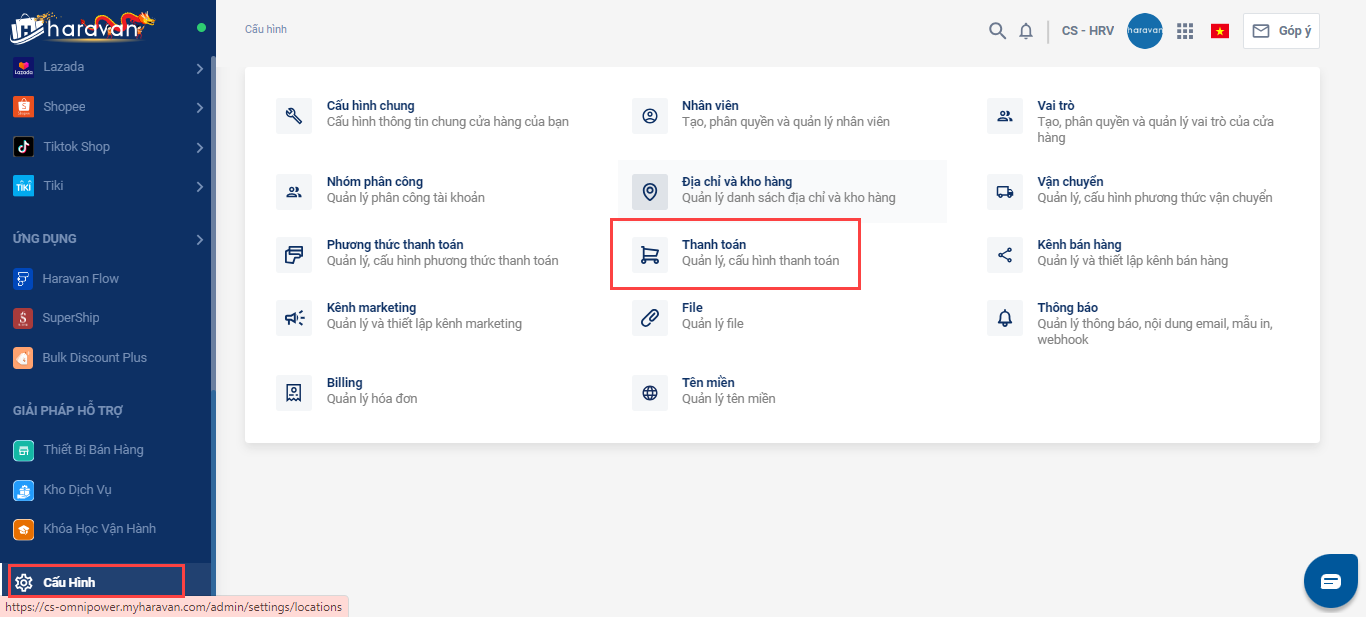
Task: Open Thanh toán settings link
Action: 714,245
